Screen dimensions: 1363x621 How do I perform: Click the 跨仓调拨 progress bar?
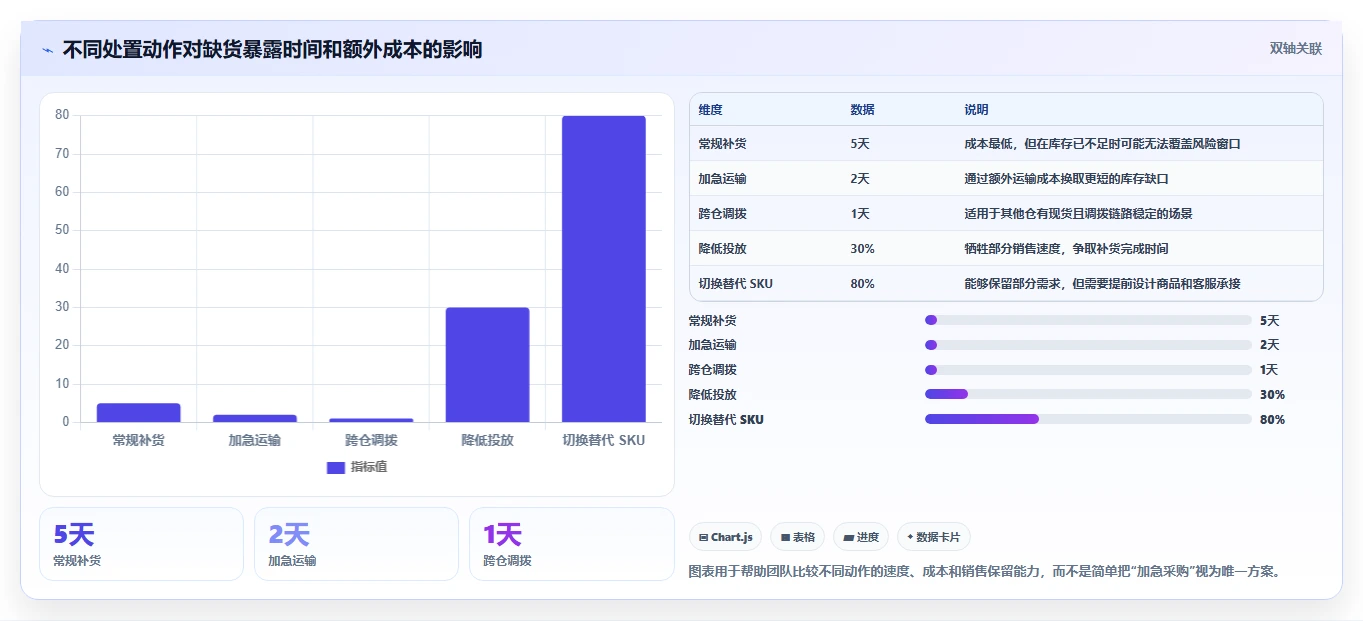[1088, 370]
